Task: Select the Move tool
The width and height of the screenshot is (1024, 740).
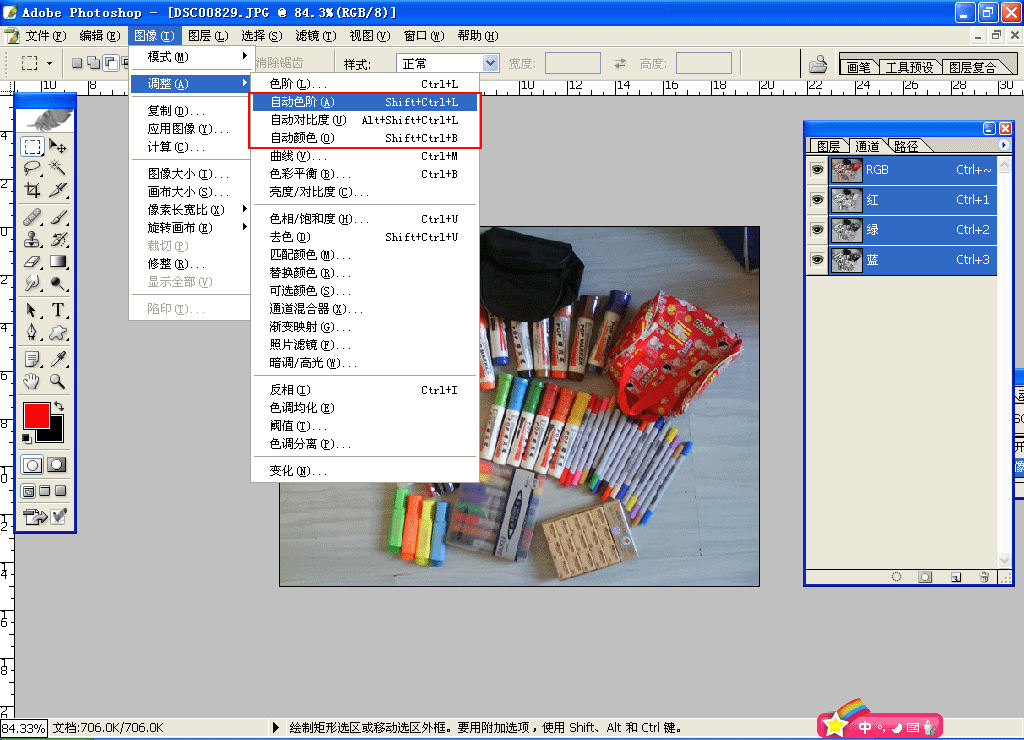Action: (x=57, y=146)
